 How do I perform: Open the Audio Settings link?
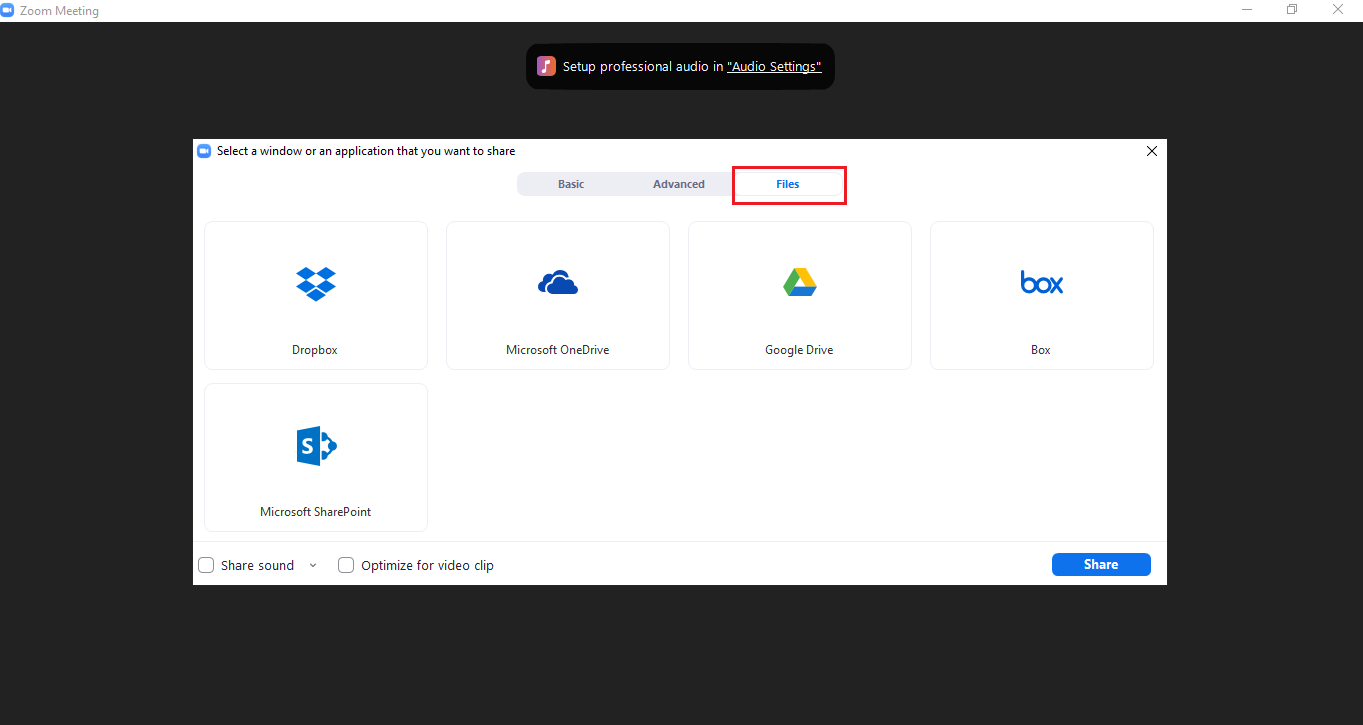pos(774,66)
